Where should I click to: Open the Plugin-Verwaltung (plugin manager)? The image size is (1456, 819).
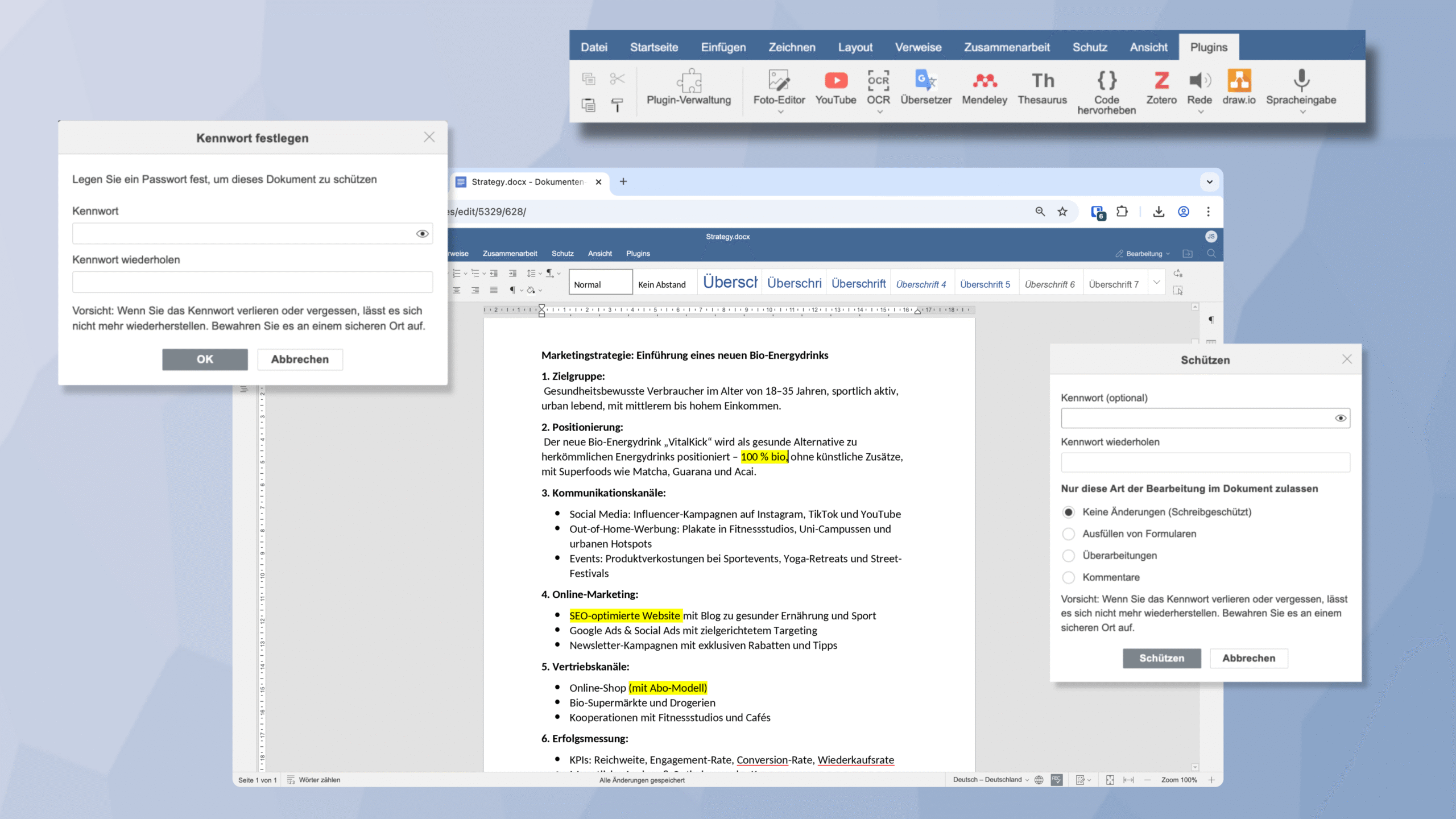[689, 88]
